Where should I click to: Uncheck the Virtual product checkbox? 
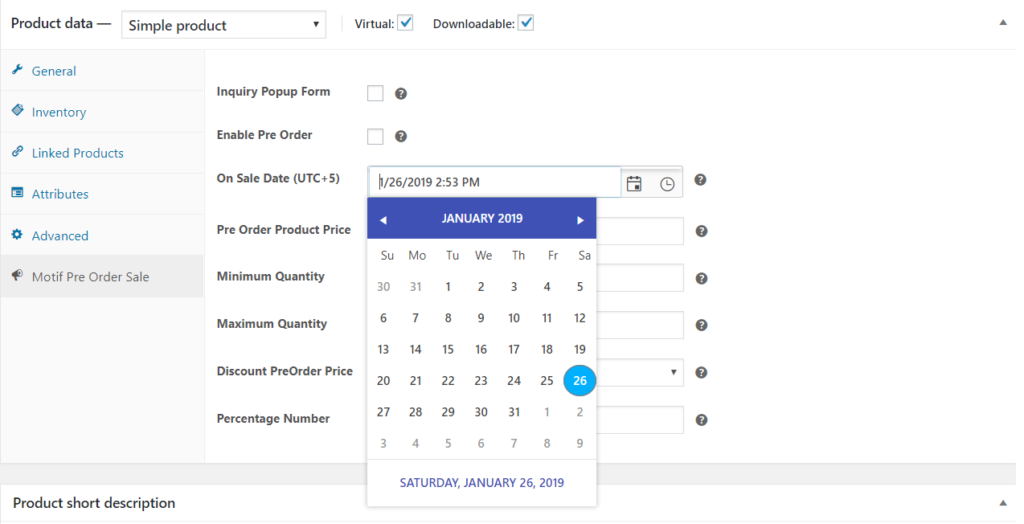405,23
